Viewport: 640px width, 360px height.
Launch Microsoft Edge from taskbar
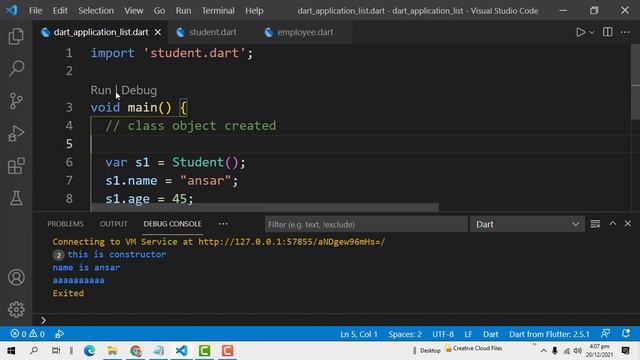[x=89, y=351]
